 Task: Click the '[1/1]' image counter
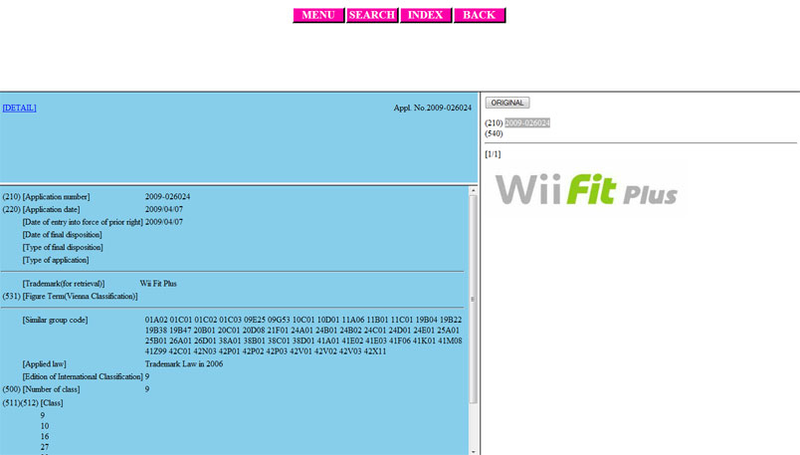click(x=493, y=154)
